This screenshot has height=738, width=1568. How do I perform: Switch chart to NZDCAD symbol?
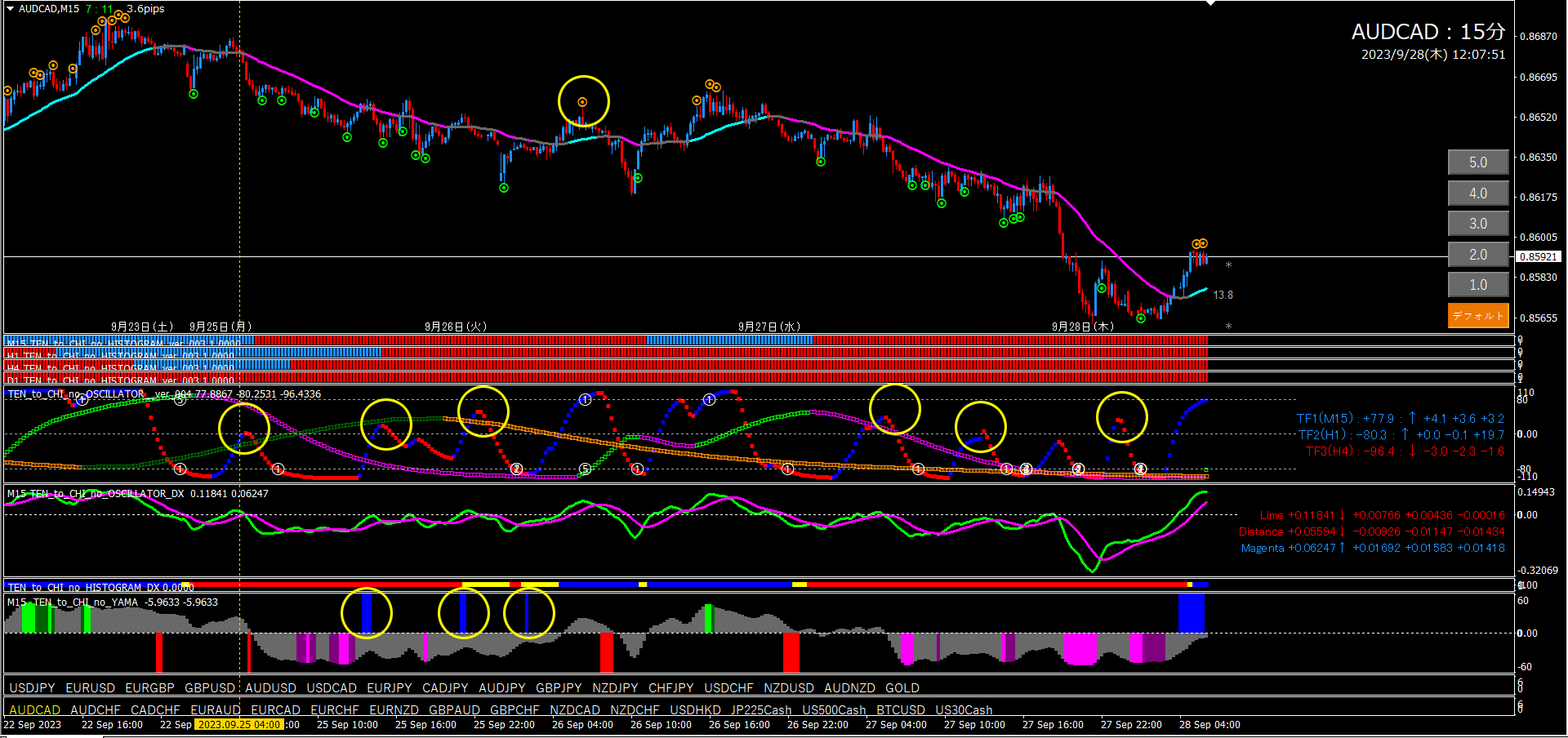(x=575, y=710)
